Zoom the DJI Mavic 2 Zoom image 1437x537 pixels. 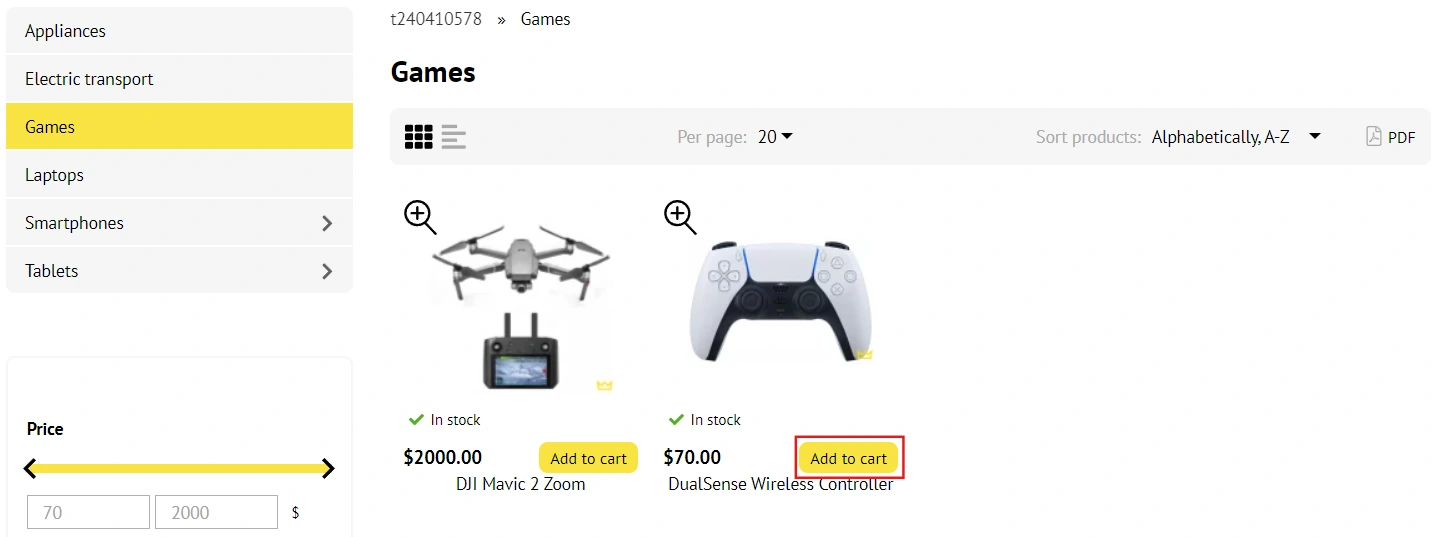point(420,216)
